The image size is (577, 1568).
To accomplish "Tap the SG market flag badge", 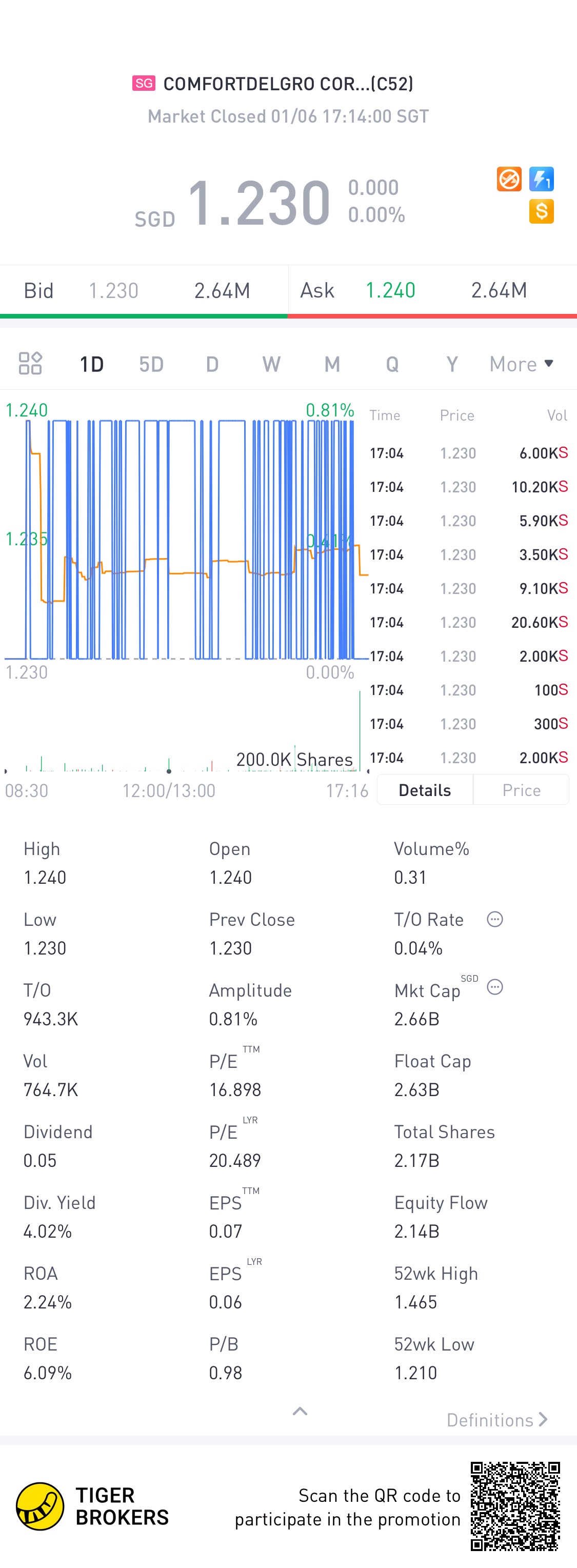I will (x=144, y=84).
